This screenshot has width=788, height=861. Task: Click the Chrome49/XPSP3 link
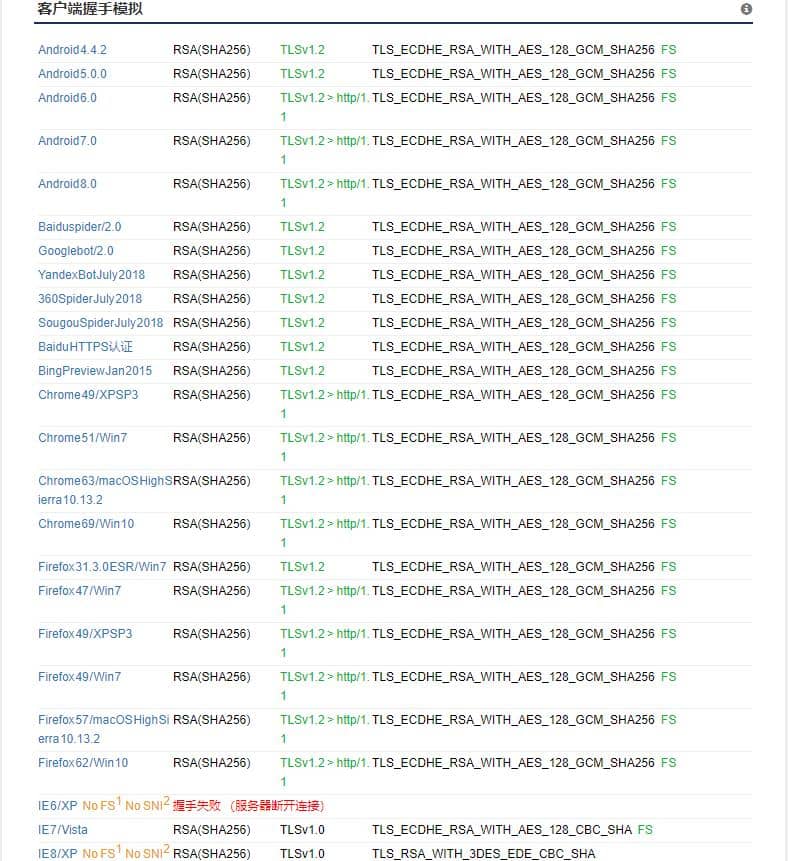click(88, 395)
